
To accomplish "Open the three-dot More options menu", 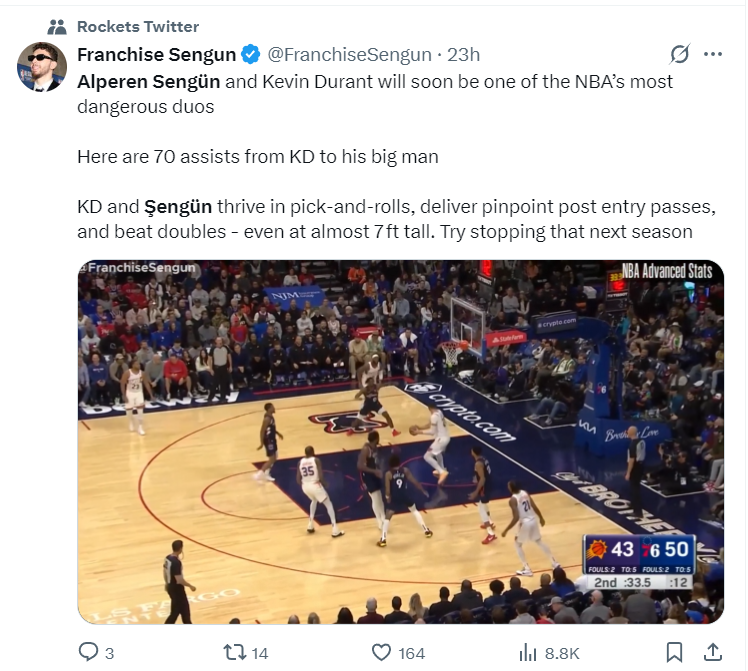I will pyautogui.click(x=713, y=54).
